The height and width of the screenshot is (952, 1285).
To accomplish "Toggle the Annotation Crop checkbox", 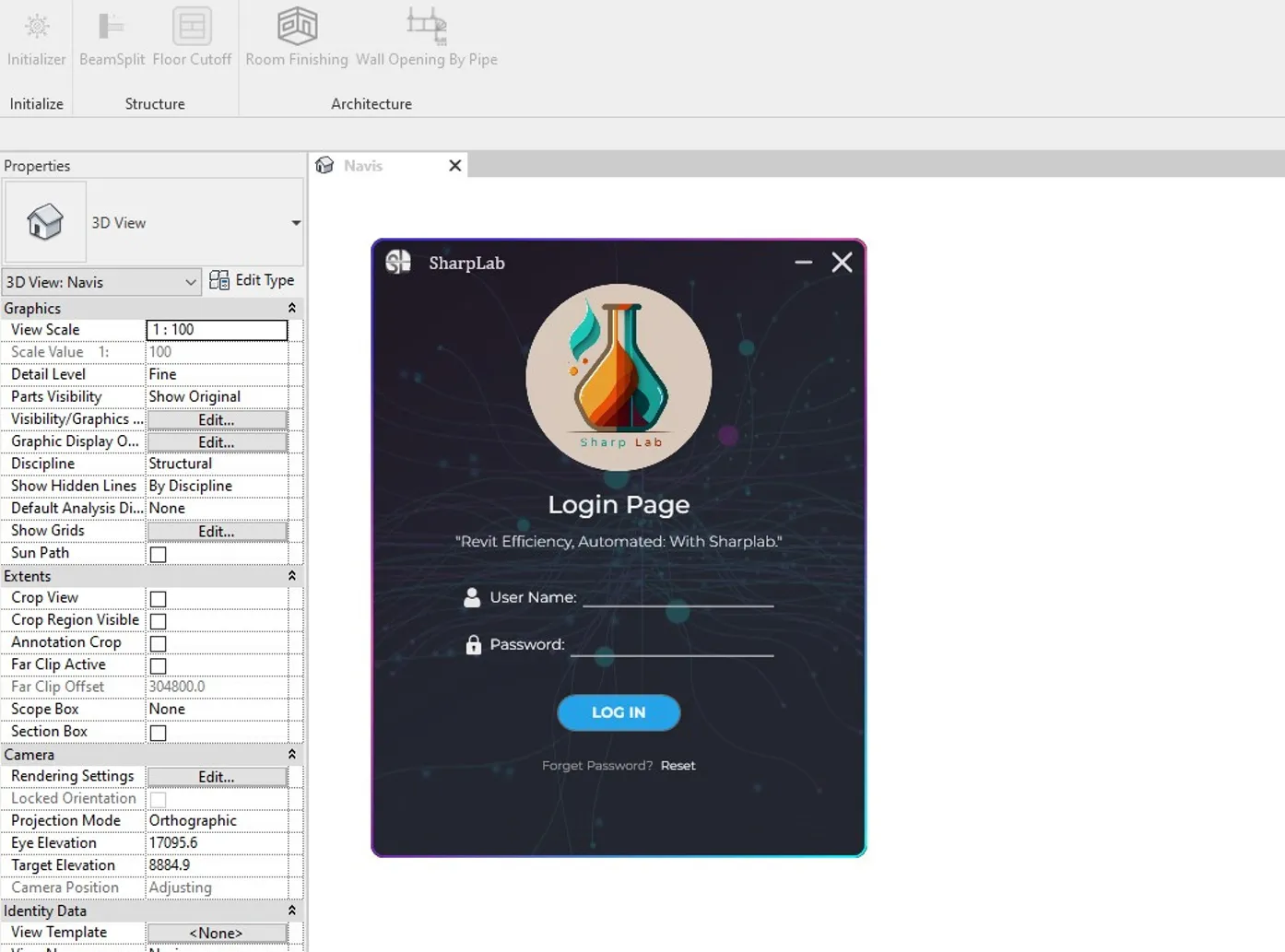I will 159,643.
